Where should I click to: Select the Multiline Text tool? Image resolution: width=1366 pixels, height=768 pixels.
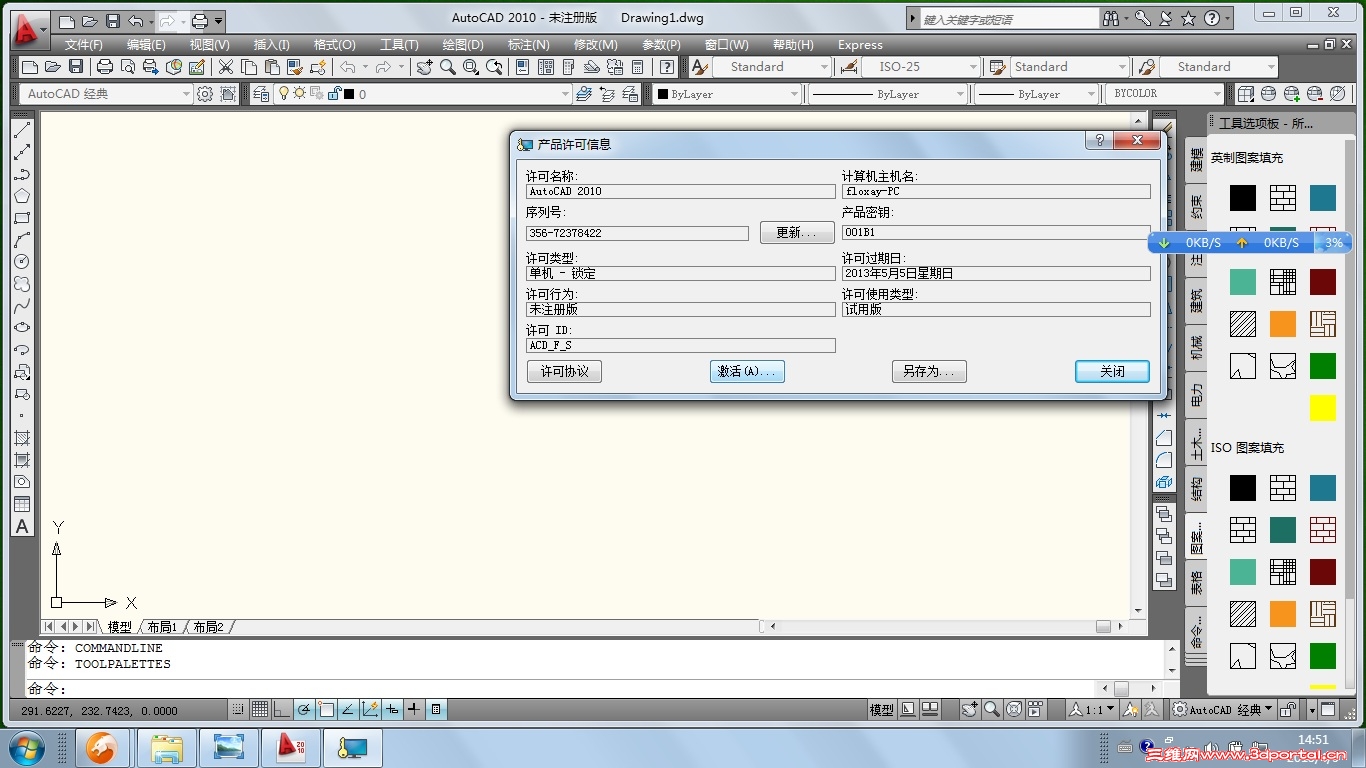click(22, 527)
